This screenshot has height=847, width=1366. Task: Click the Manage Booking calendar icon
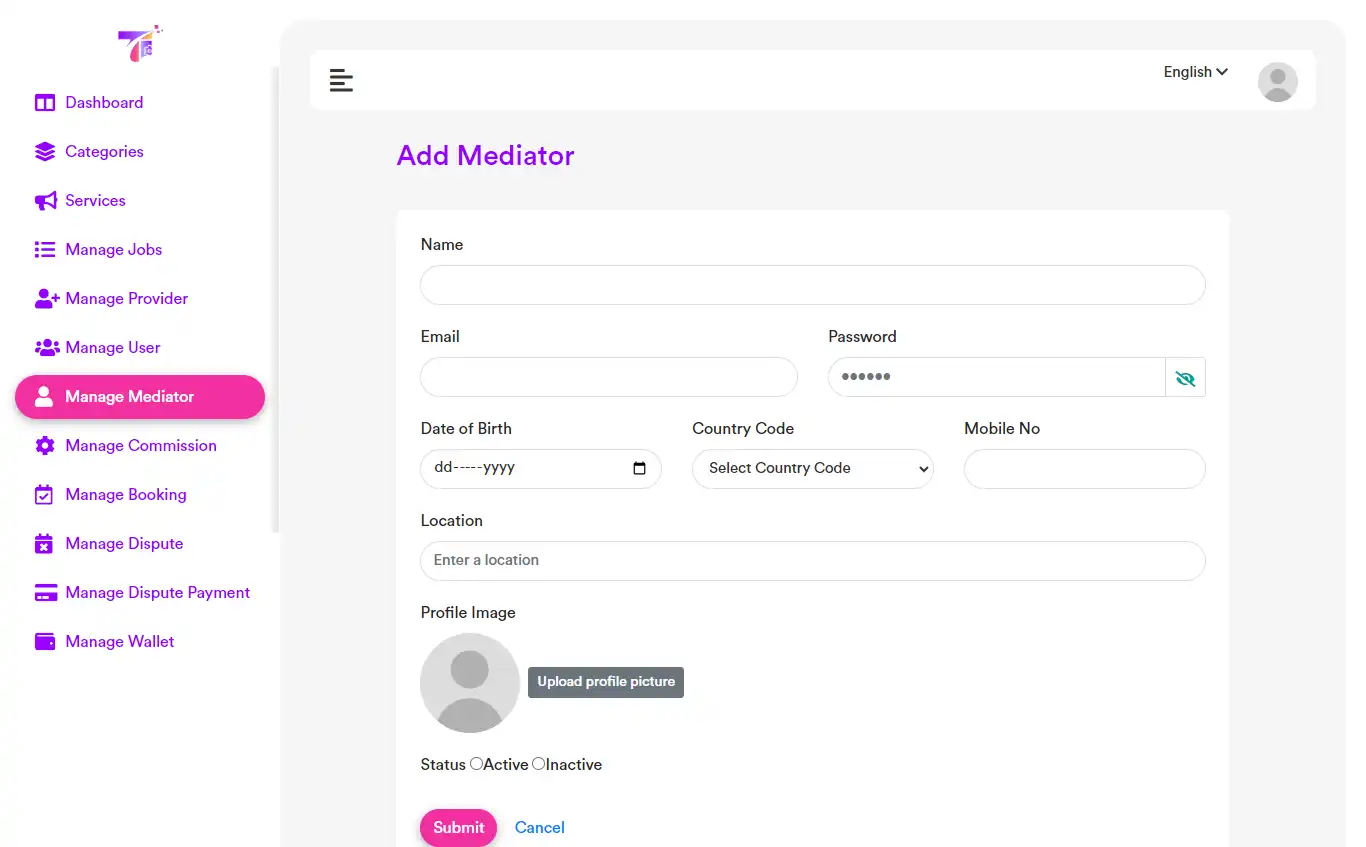(x=45, y=494)
